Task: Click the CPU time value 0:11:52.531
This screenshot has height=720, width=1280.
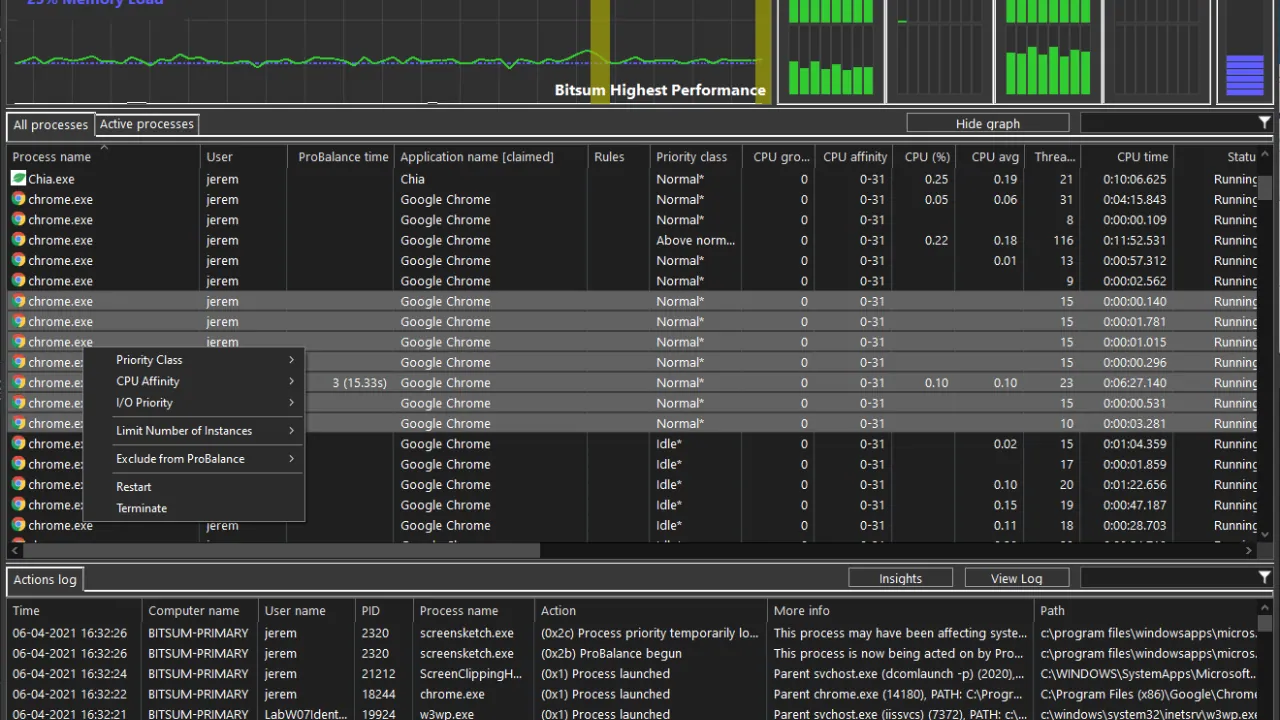Action: click(x=1134, y=240)
